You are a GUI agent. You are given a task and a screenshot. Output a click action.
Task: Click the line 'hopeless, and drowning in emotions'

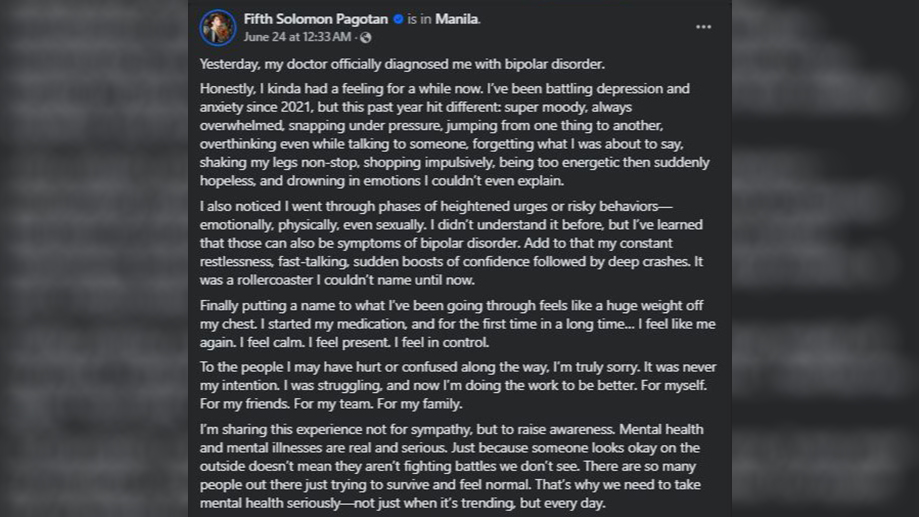382,181
